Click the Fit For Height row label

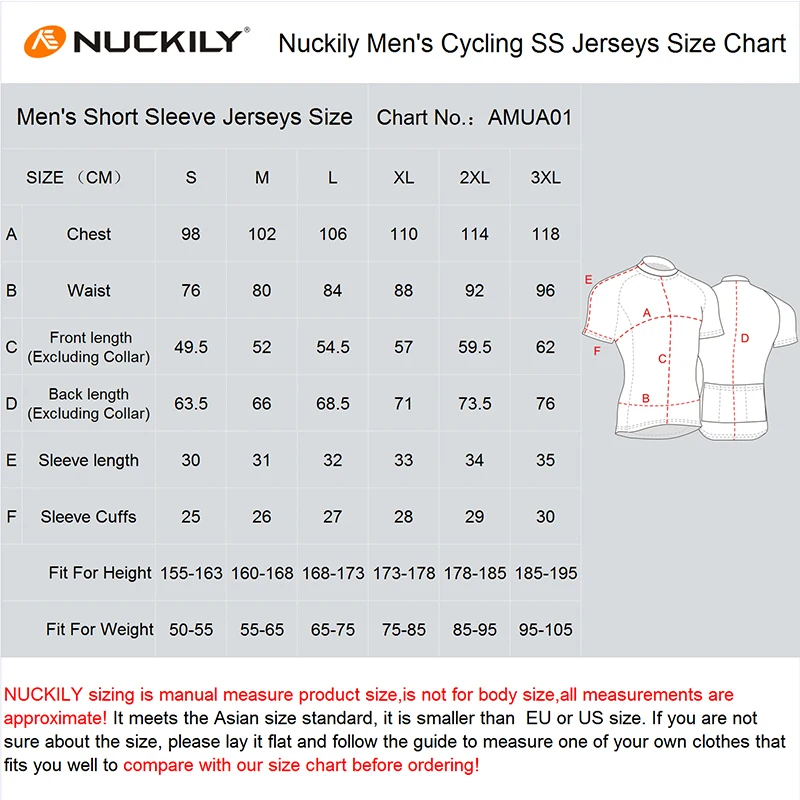click(x=100, y=573)
